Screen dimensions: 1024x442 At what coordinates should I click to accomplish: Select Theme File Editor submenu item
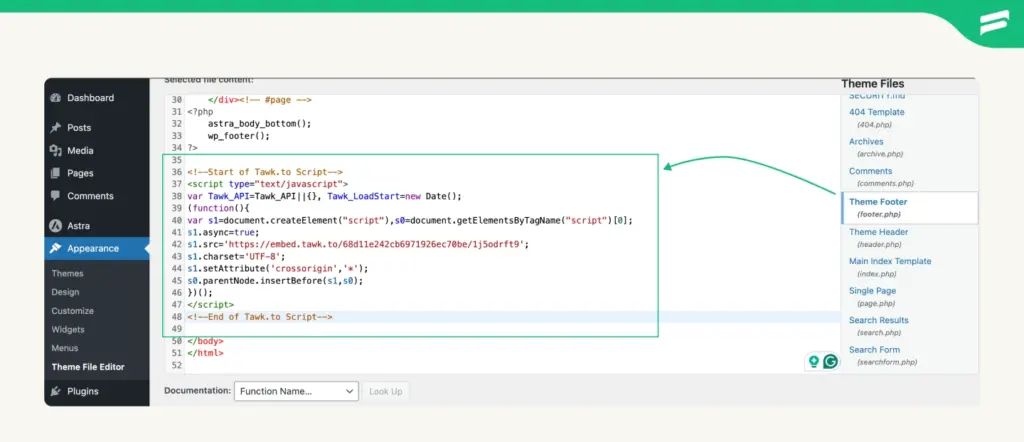coord(88,367)
